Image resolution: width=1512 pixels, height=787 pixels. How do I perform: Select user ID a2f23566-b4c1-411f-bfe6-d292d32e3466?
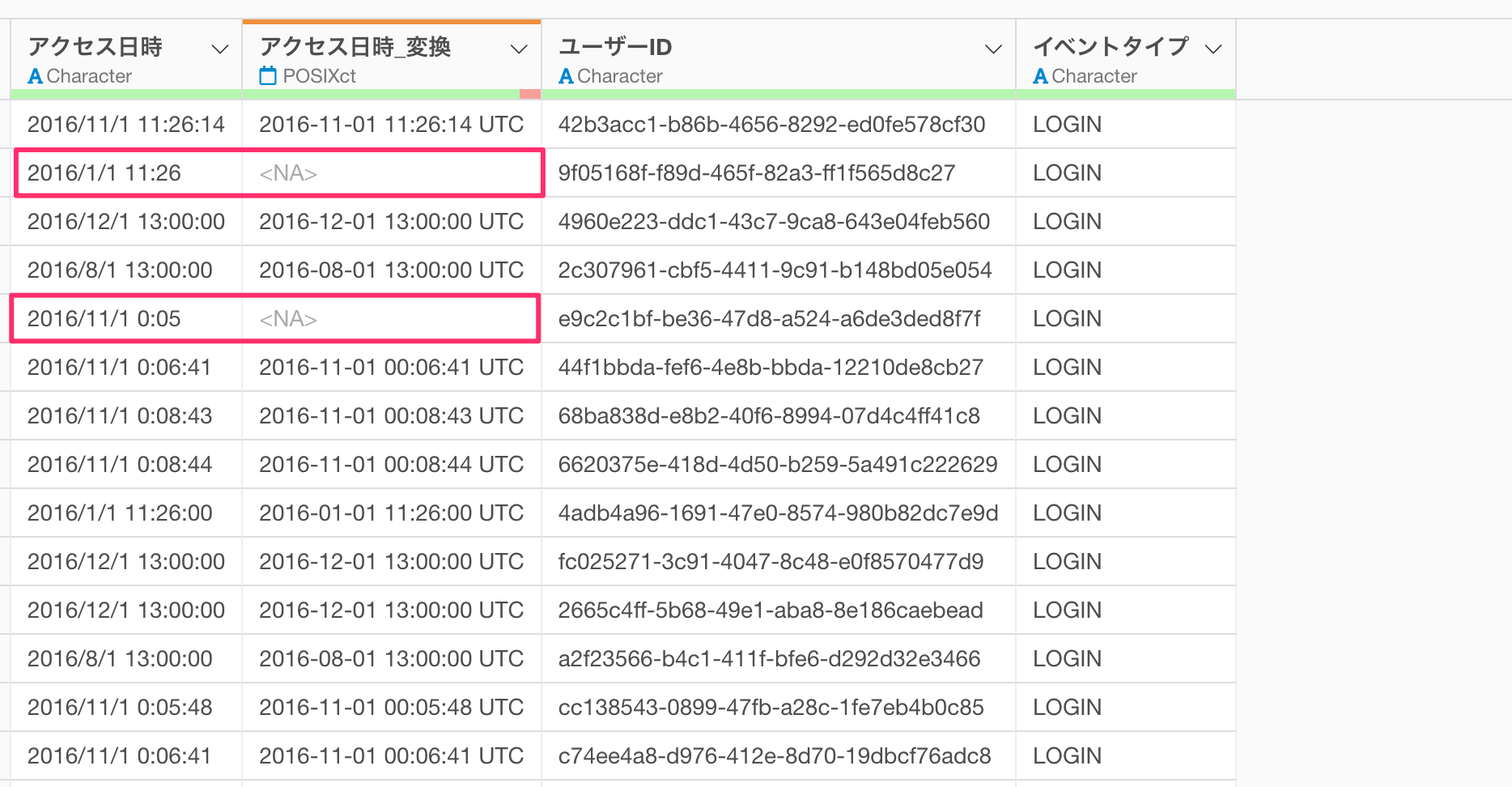779,658
